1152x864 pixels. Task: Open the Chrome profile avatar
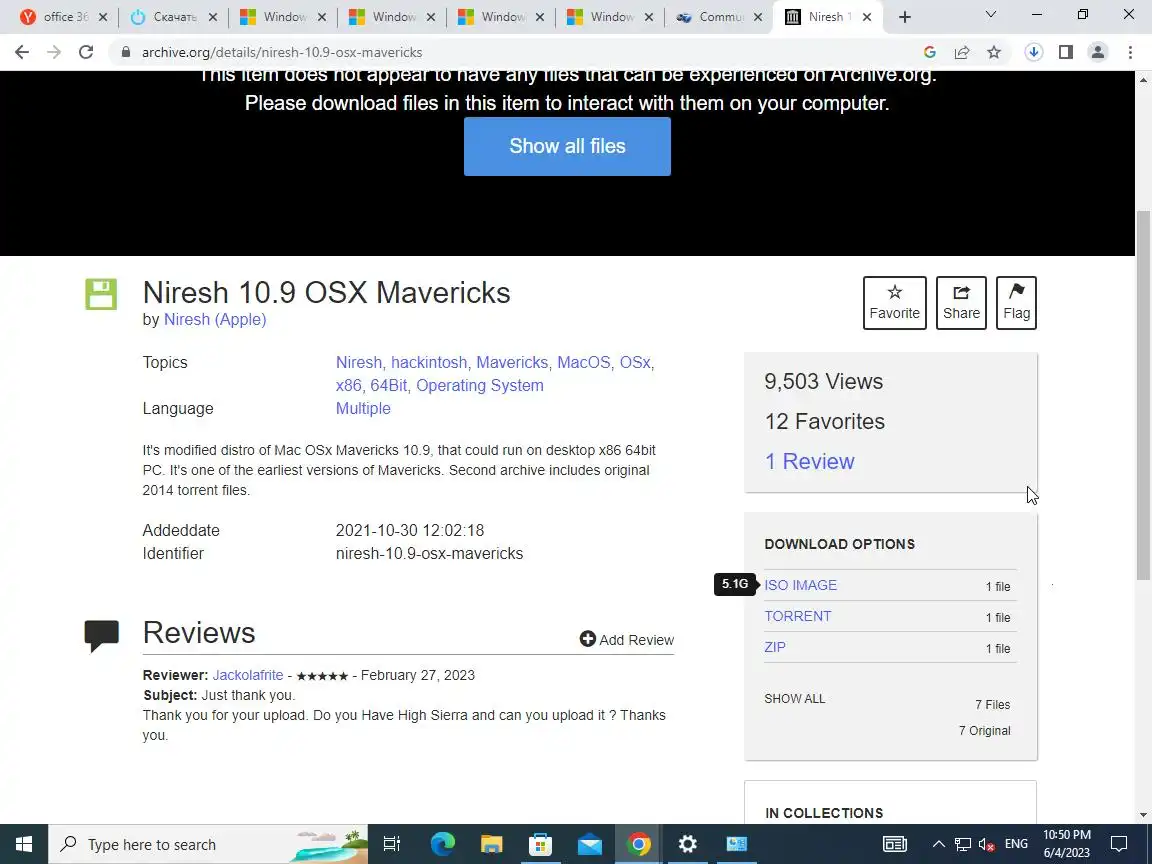click(x=1098, y=52)
